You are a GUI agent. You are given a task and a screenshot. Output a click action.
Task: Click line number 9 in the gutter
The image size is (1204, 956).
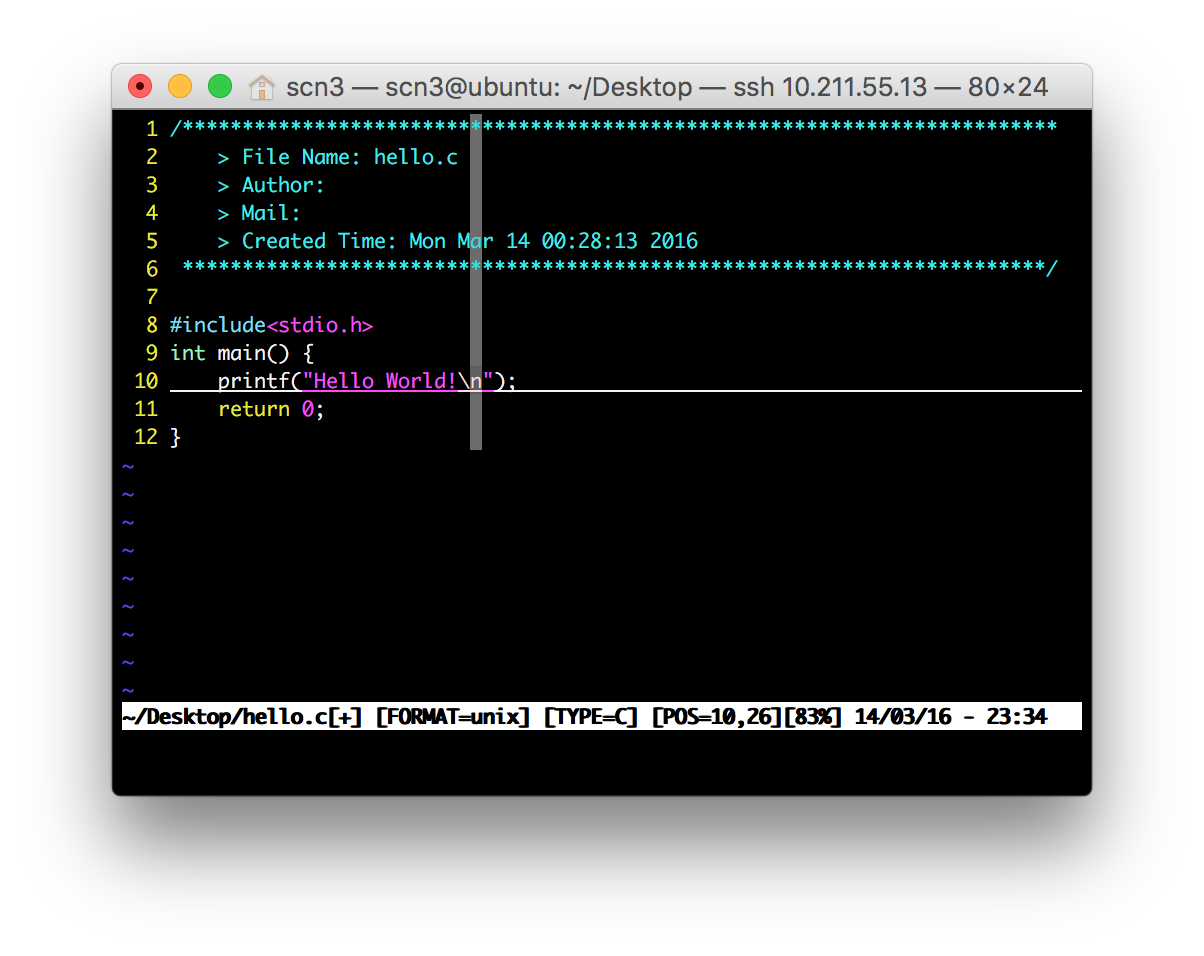click(x=152, y=353)
